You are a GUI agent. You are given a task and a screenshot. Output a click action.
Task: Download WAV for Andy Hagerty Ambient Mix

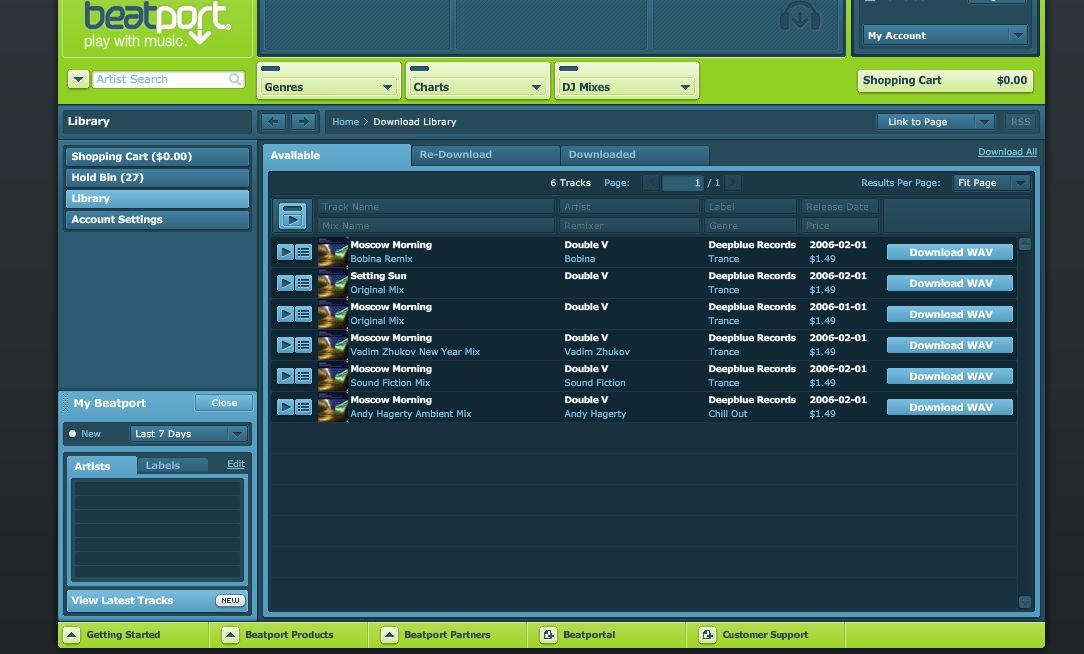(x=950, y=407)
